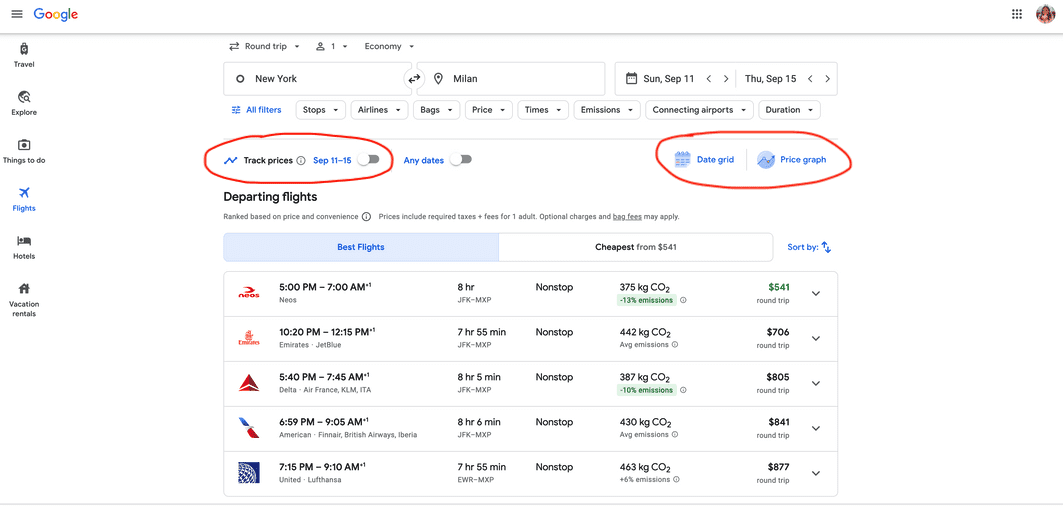1063x506 pixels.
Task: Select the Best Flights tab
Action: 361,248
